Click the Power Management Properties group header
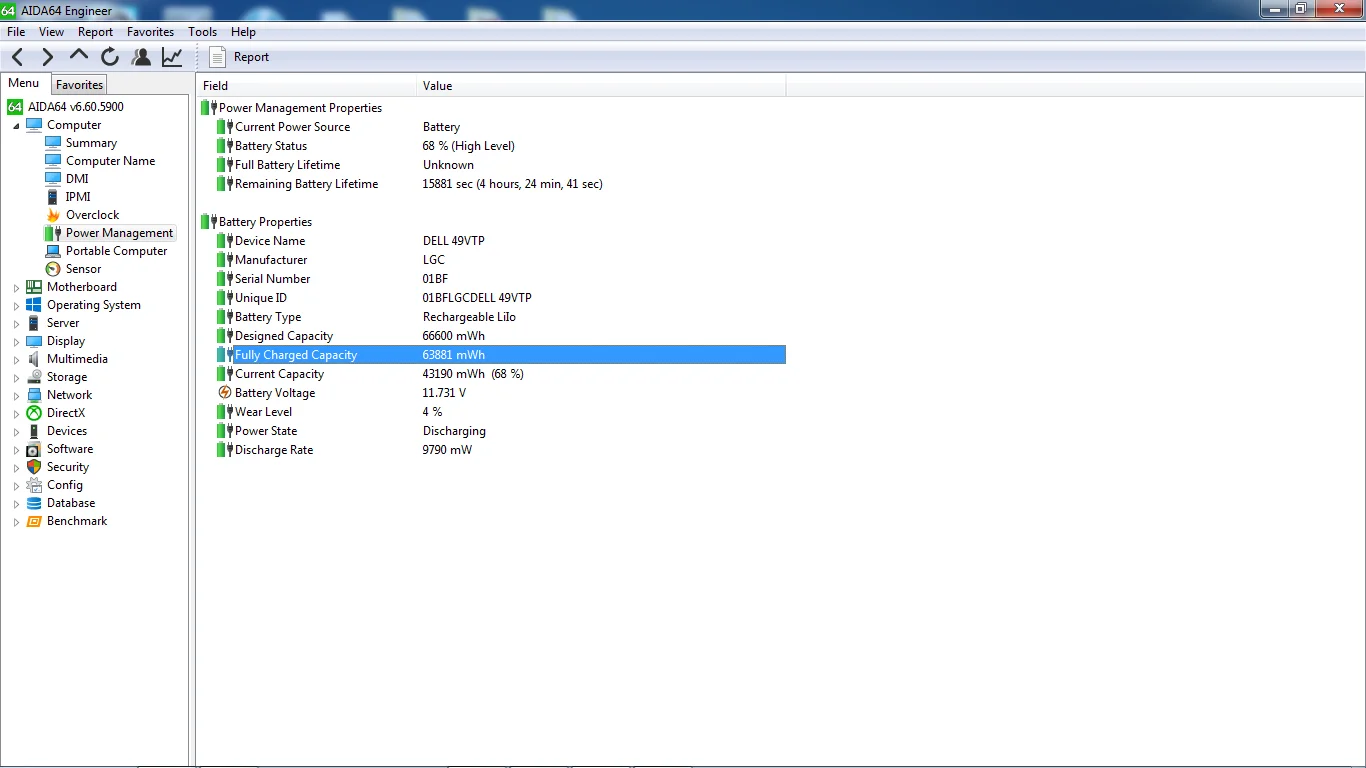1366x768 pixels. (300, 108)
